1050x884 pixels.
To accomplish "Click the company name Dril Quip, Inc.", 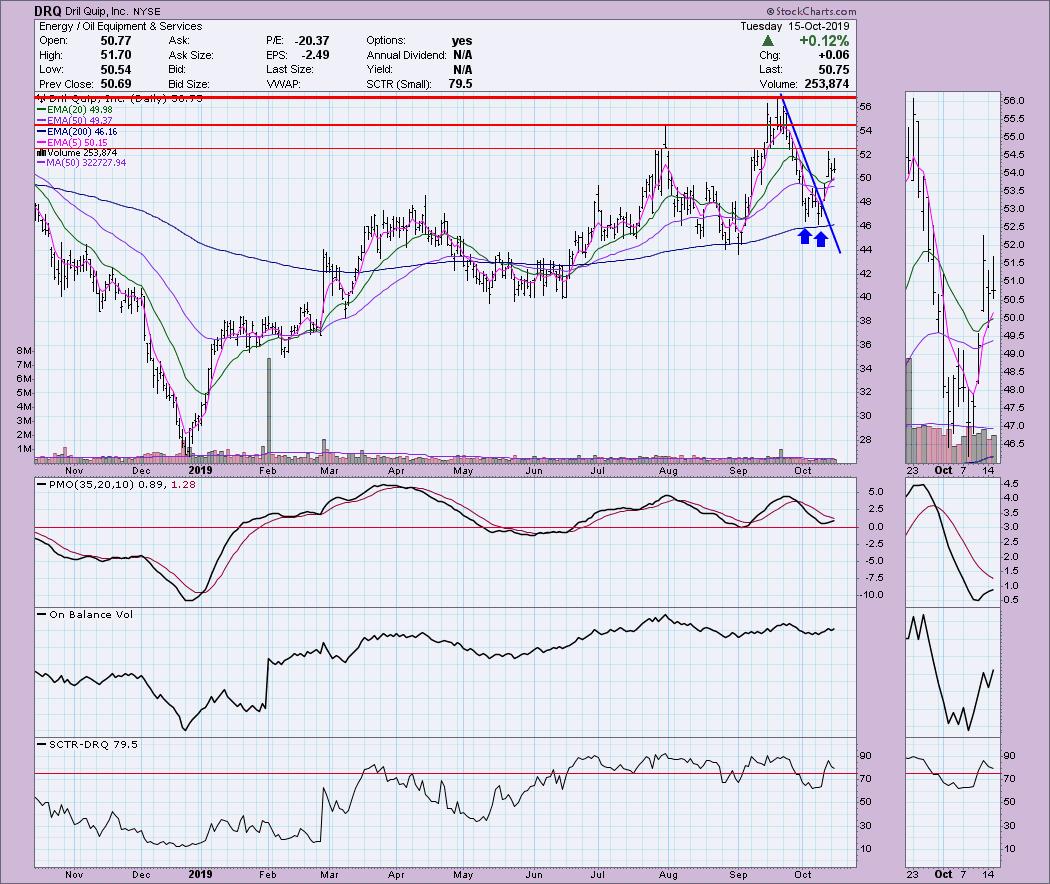I will pos(98,11).
